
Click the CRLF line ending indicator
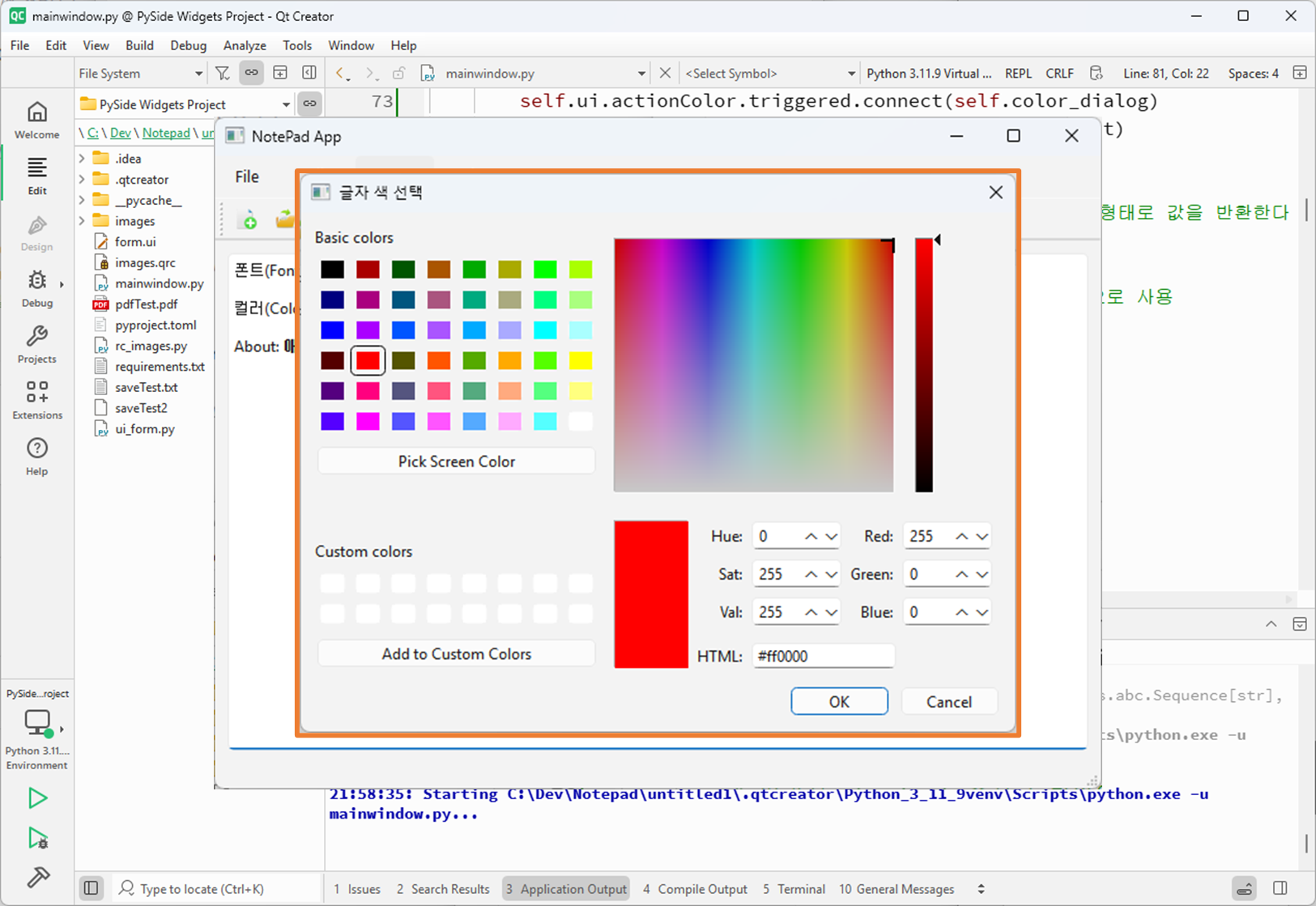[x=1059, y=73]
